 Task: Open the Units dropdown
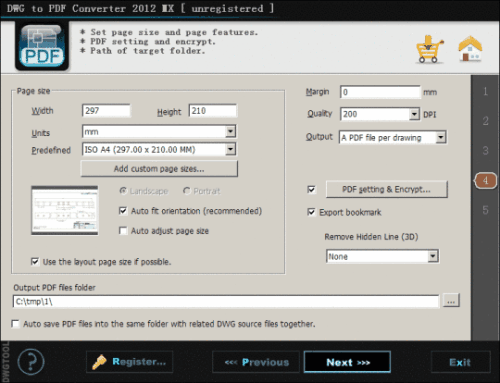(230, 132)
